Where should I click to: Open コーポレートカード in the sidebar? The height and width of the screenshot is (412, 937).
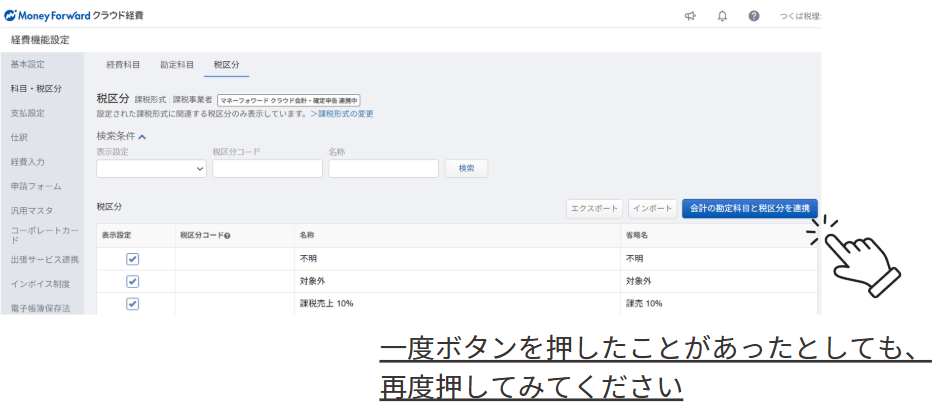(44, 235)
